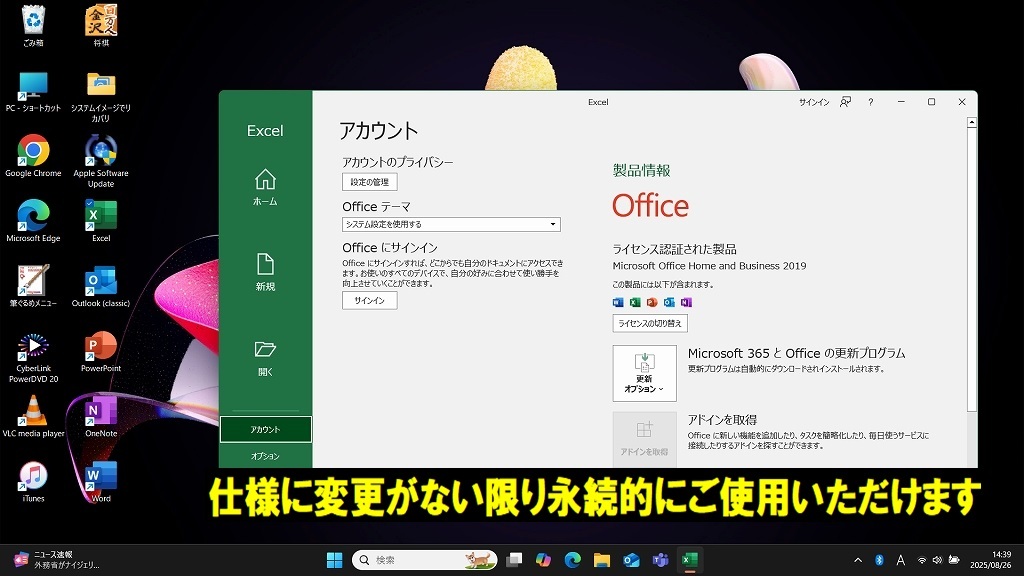1024x576 pixels.
Task: Click the scroll up arrow in the Account page
Action: tap(972, 122)
